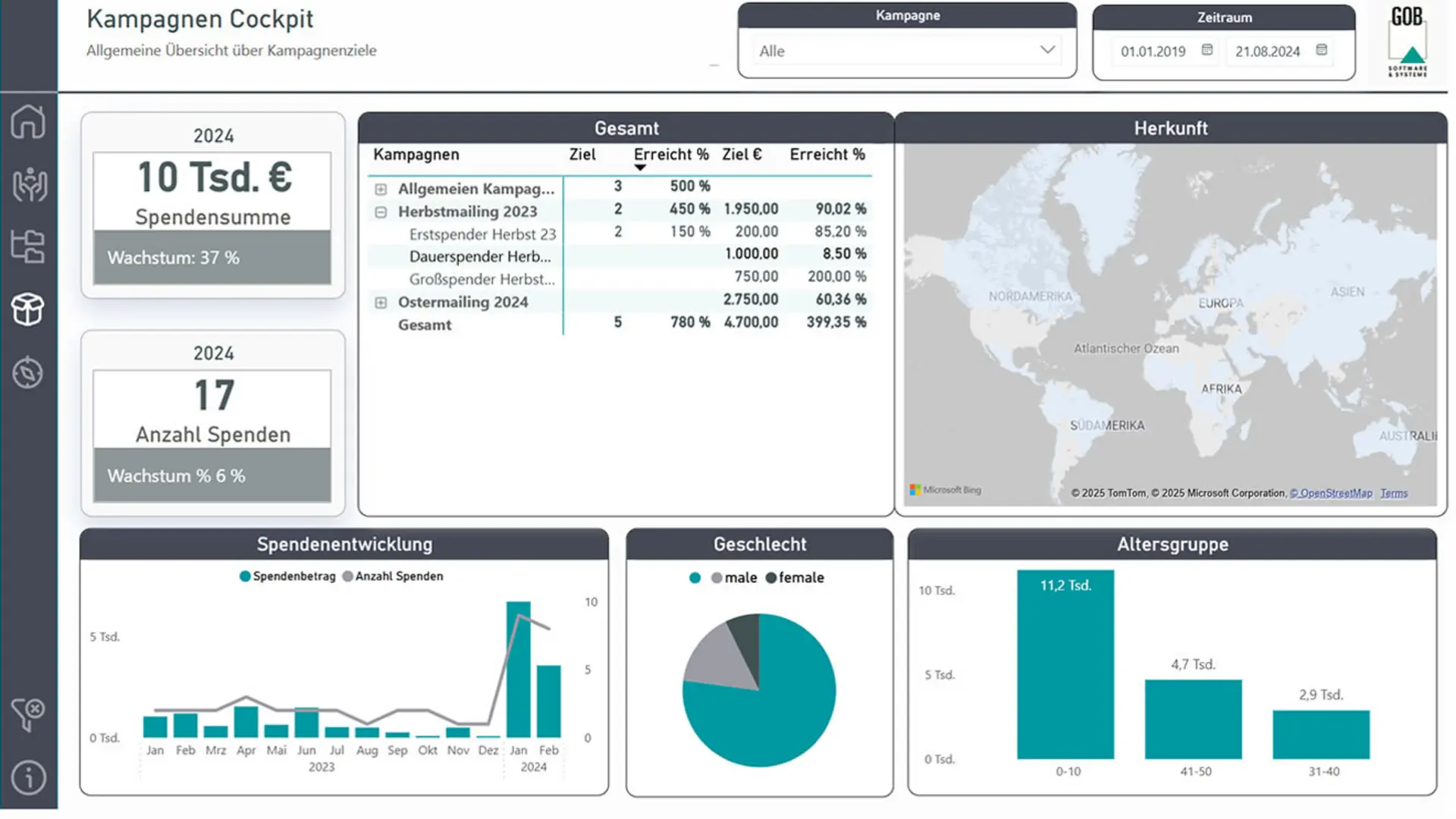Click the 2.750,00 value in Ostermailing row
The image size is (1456, 819).
pos(751,300)
